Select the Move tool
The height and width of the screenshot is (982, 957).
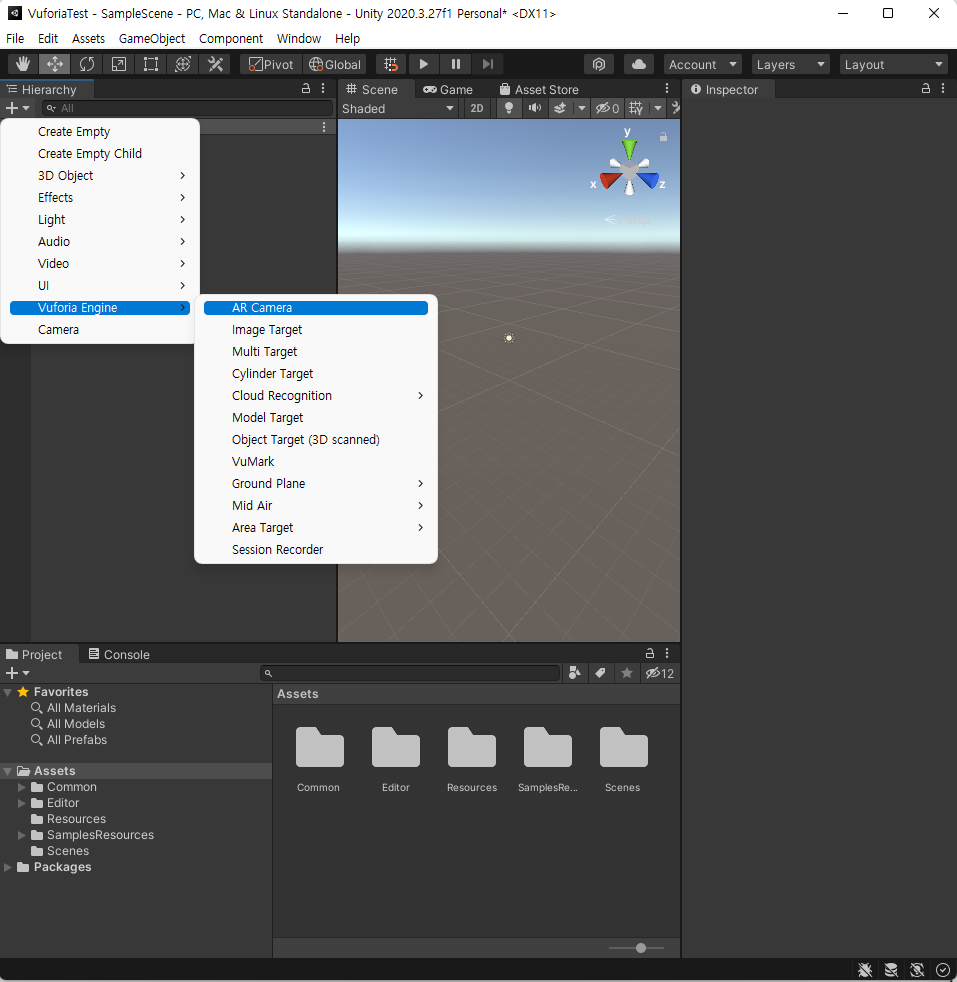coord(54,64)
